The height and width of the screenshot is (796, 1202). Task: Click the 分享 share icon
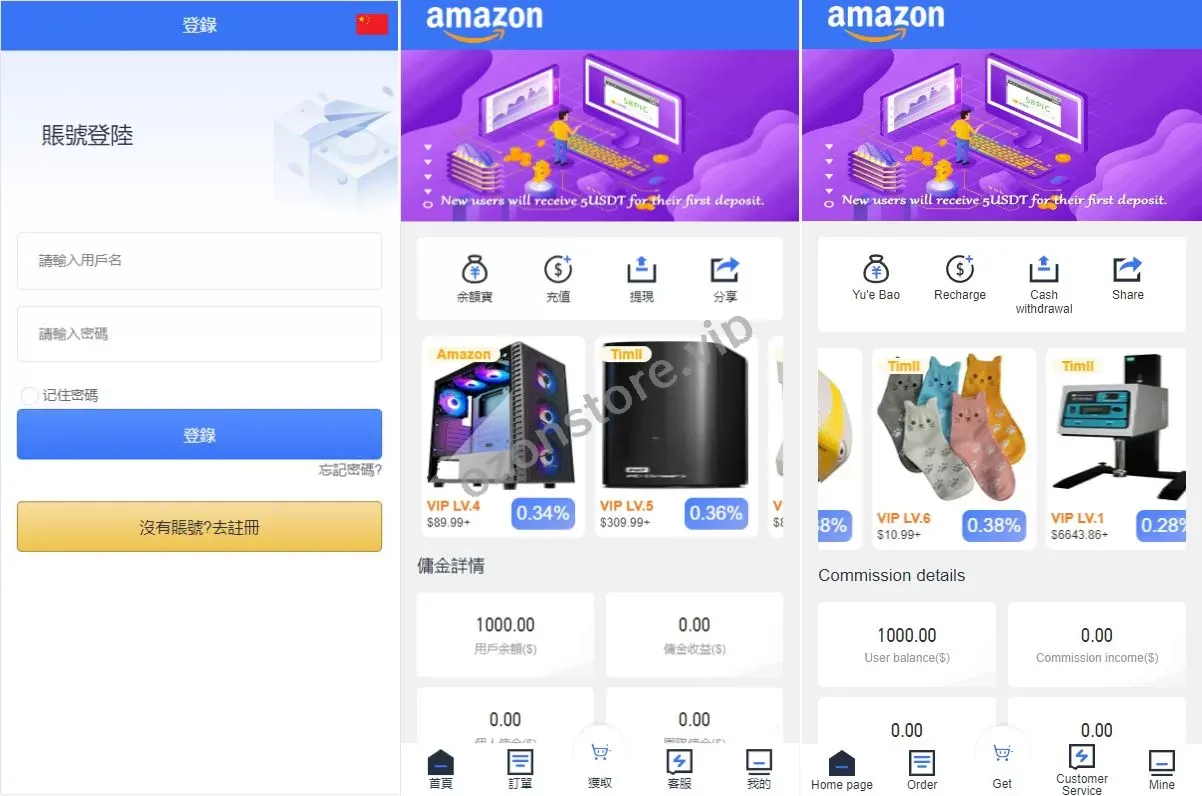[x=725, y=270]
